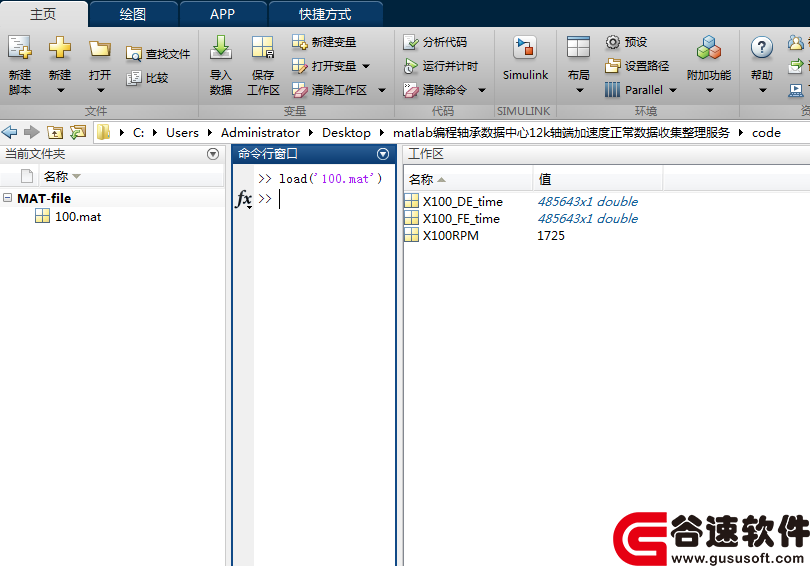This screenshot has width=810, height=566.
Task: Go forward with the right arrow
Action: point(32,133)
